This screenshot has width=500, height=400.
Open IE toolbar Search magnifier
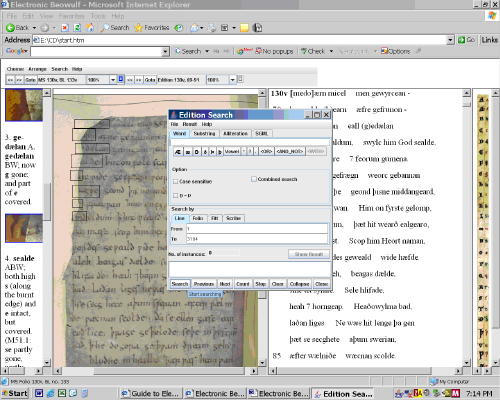114,28
